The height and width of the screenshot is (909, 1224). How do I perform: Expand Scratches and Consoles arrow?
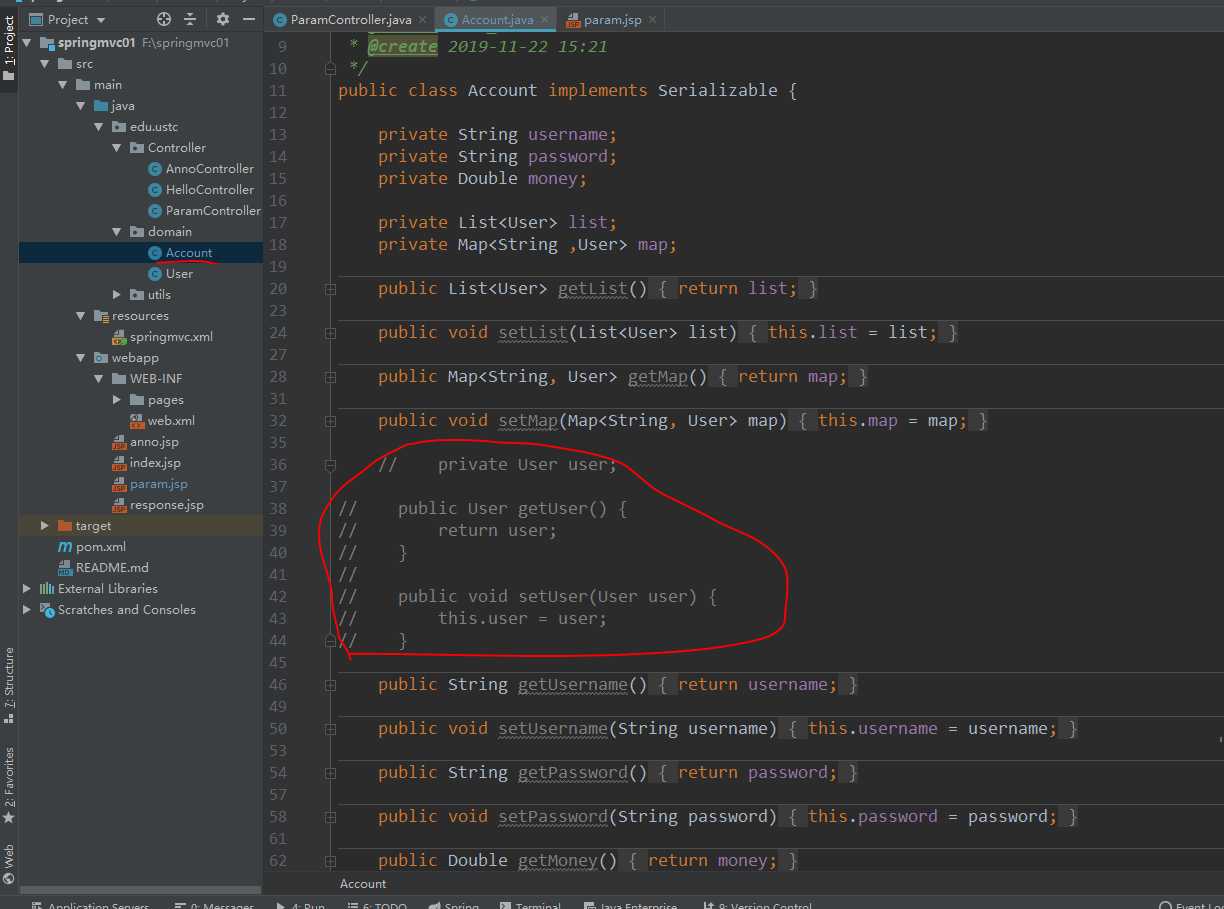(27, 610)
